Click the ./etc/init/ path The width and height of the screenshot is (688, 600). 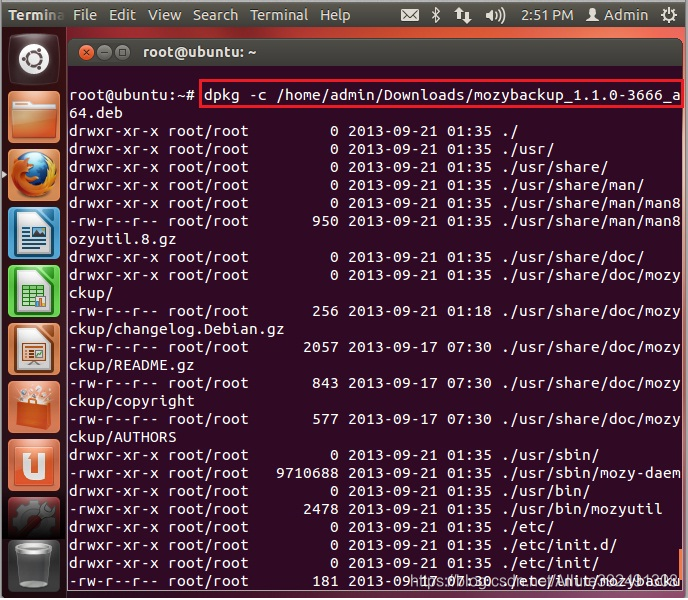coord(551,564)
